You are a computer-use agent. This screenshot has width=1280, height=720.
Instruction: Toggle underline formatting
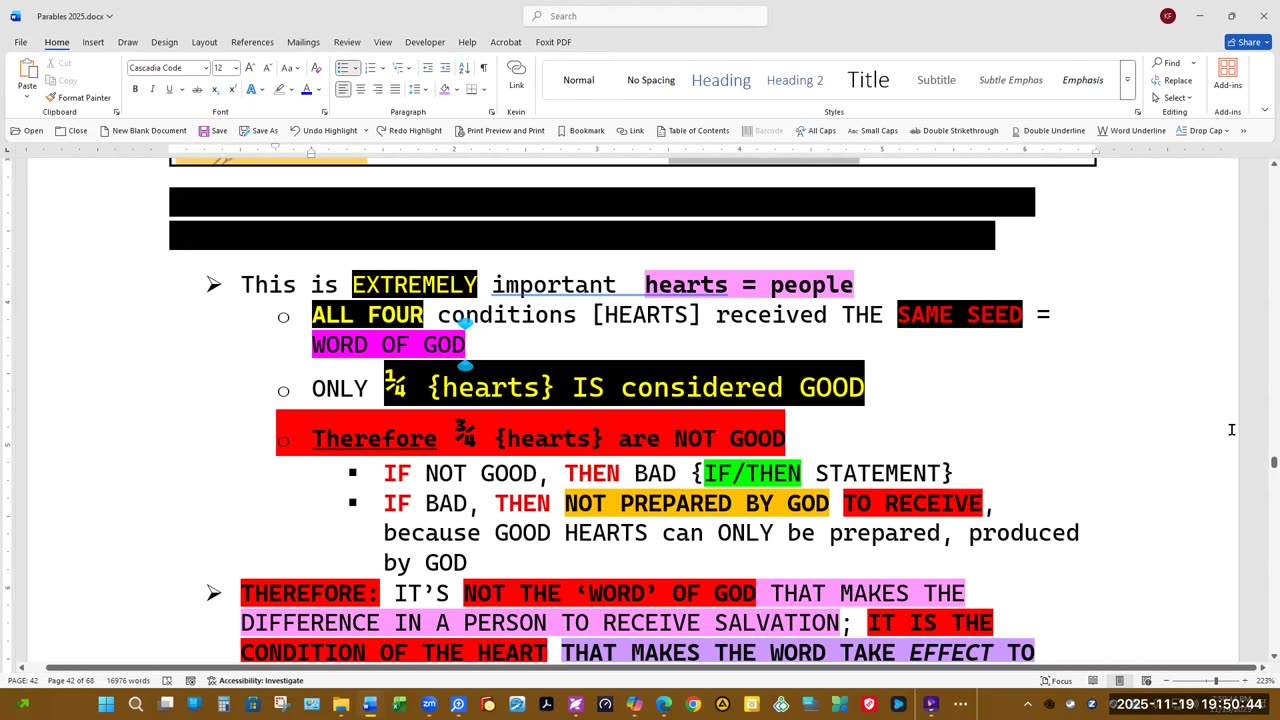coord(169,89)
